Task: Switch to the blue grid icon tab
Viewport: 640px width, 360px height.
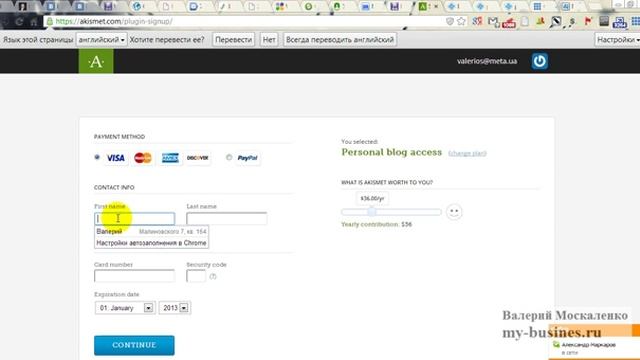Action: tap(542, 7)
